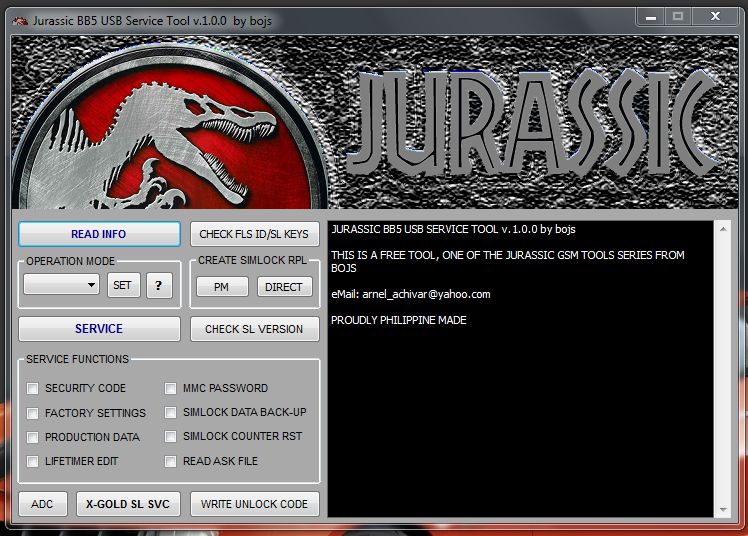
Task: Check the LIFETIMER EDIT option
Action: (32, 461)
